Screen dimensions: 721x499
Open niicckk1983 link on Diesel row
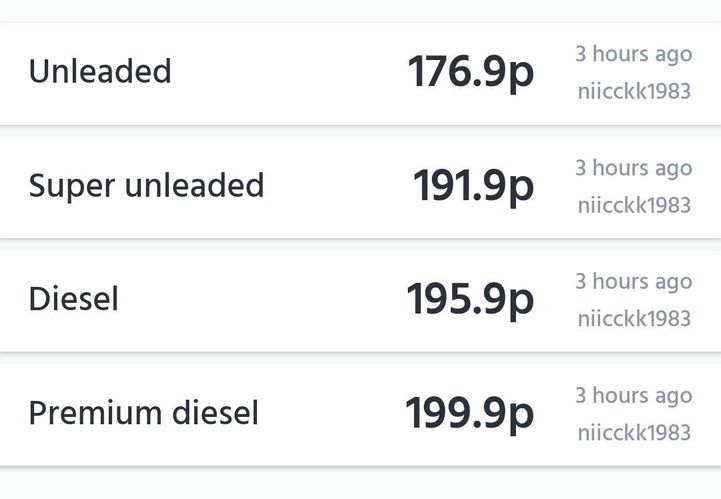pos(634,319)
